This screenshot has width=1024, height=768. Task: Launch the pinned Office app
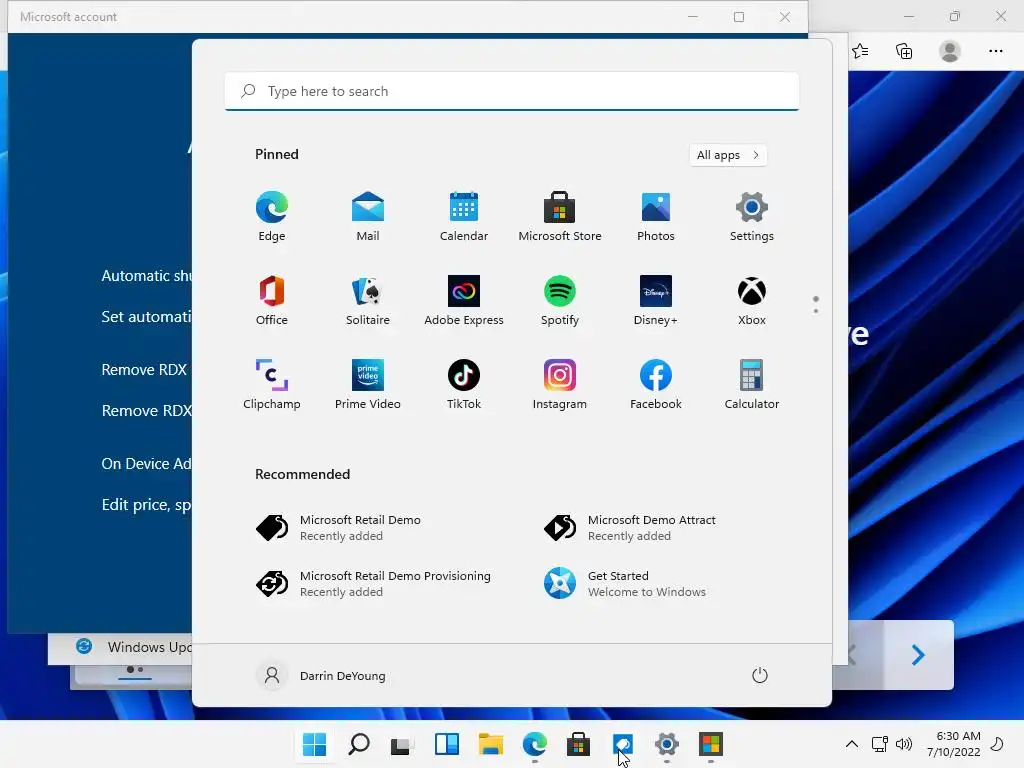tap(272, 300)
